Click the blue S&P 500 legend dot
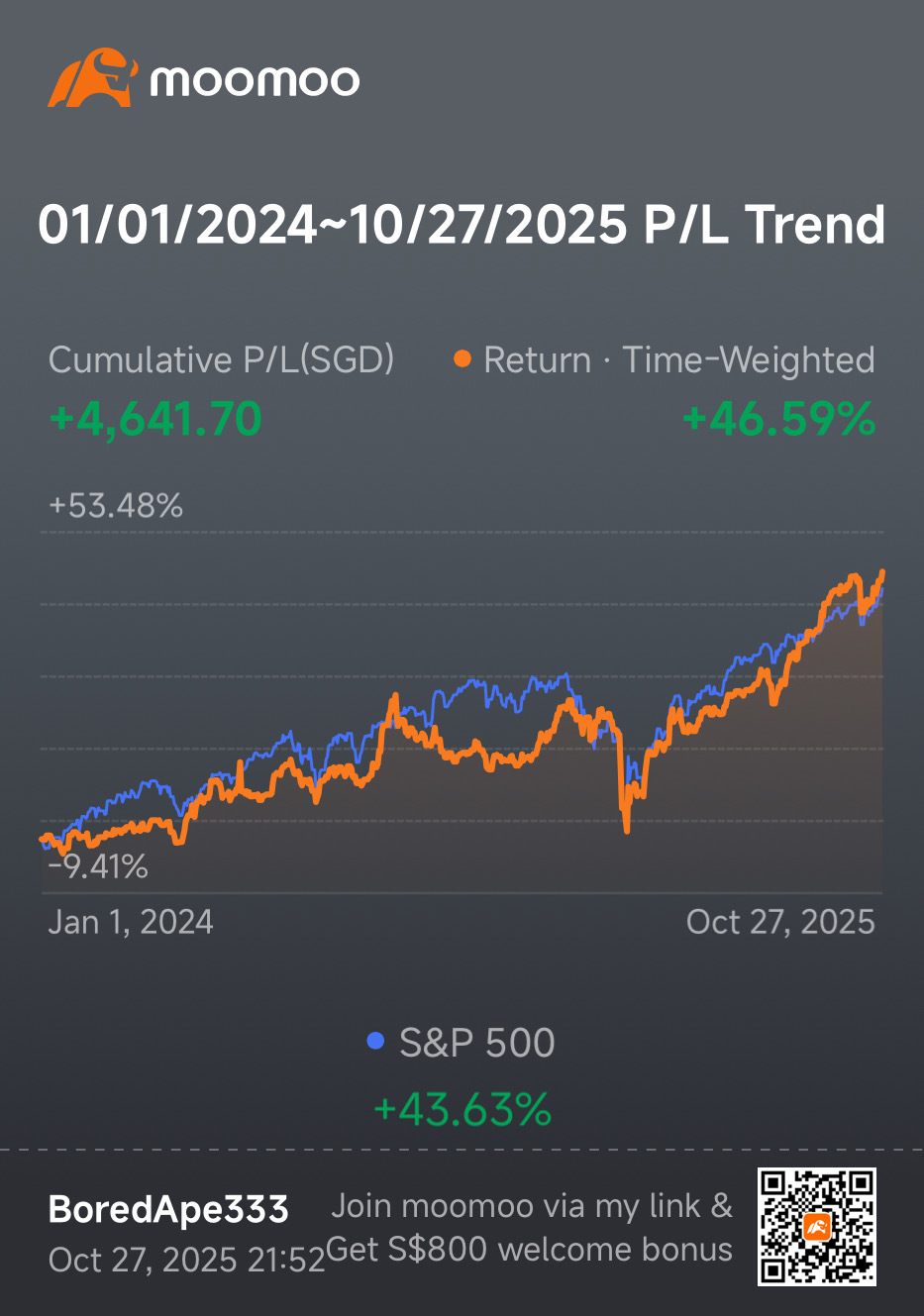 [x=375, y=1042]
